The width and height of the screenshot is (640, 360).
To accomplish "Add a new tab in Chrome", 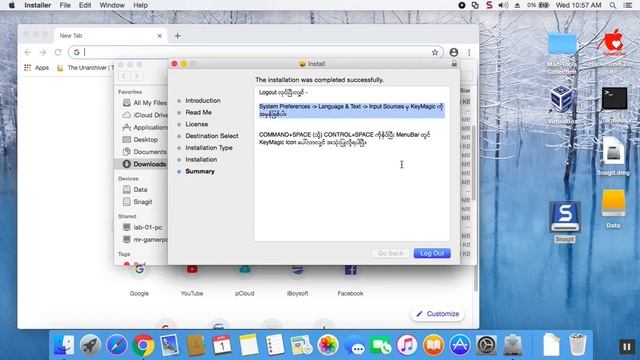I will pyautogui.click(x=177, y=36).
